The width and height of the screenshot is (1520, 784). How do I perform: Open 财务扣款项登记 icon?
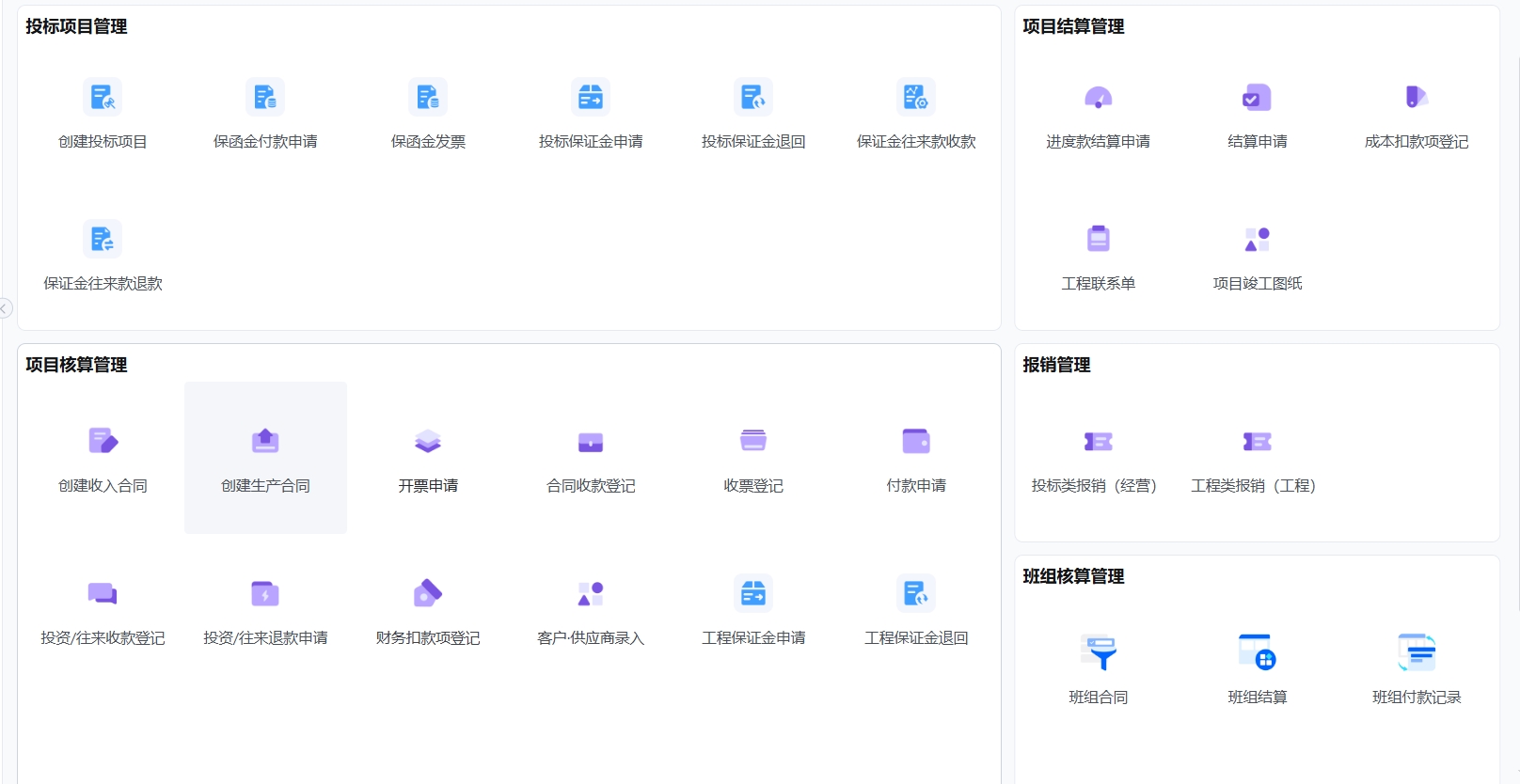click(x=428, y=594)
